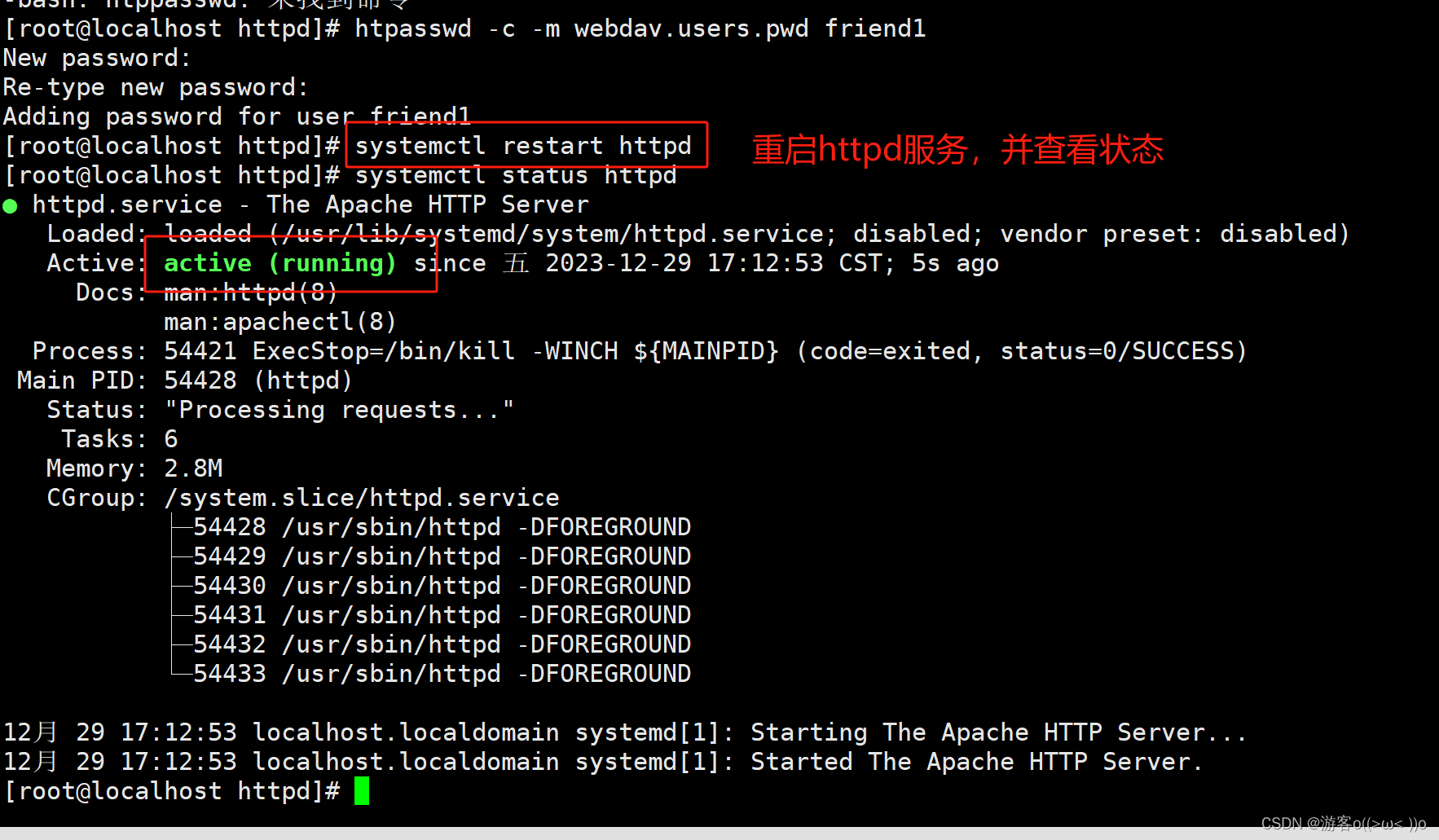Click the 'Tasks: 6' line

(x=120, y=439)
